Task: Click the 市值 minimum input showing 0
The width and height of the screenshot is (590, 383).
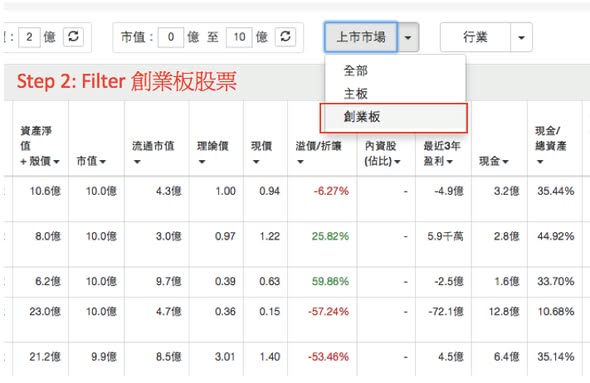Action: (171, 37)
